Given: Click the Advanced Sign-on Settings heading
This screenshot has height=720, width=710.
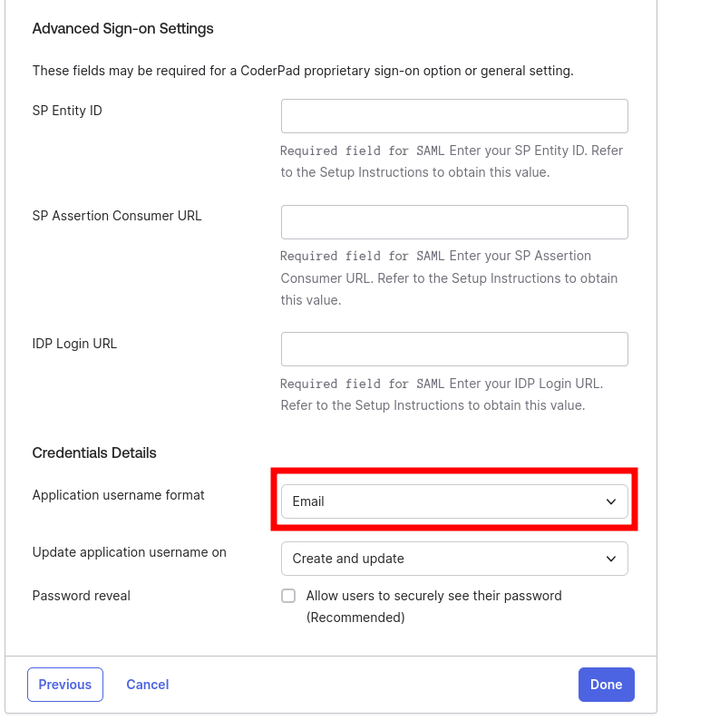Looking at the screenshot, I should click(x=123, y=29).
